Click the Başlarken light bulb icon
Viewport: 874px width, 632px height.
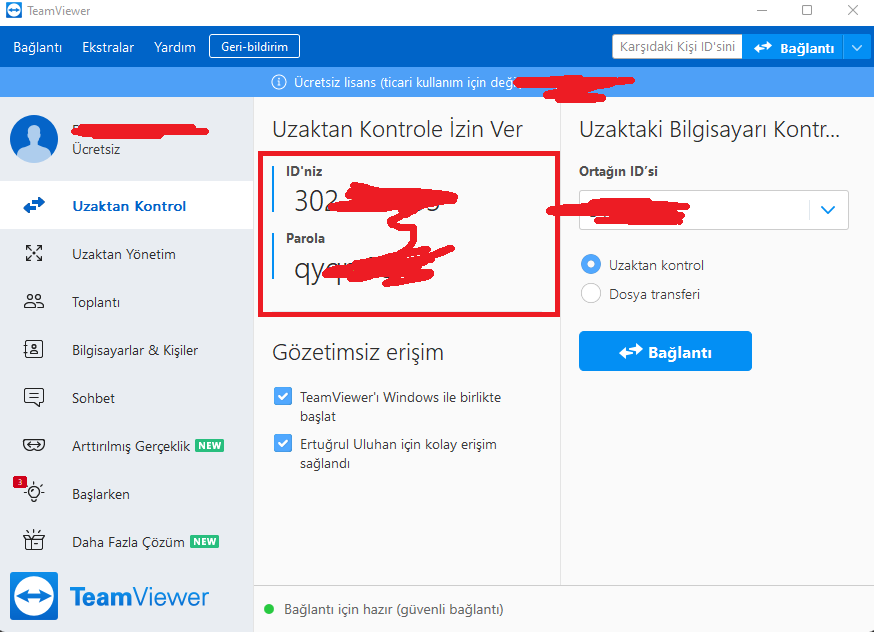35,492
